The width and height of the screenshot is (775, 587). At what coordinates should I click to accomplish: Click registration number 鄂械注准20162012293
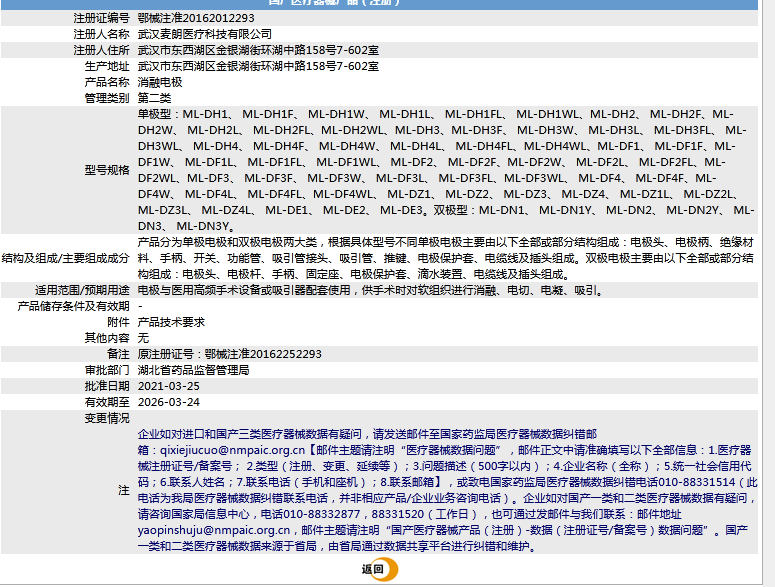pyautogui.click(x=196, y=18)
